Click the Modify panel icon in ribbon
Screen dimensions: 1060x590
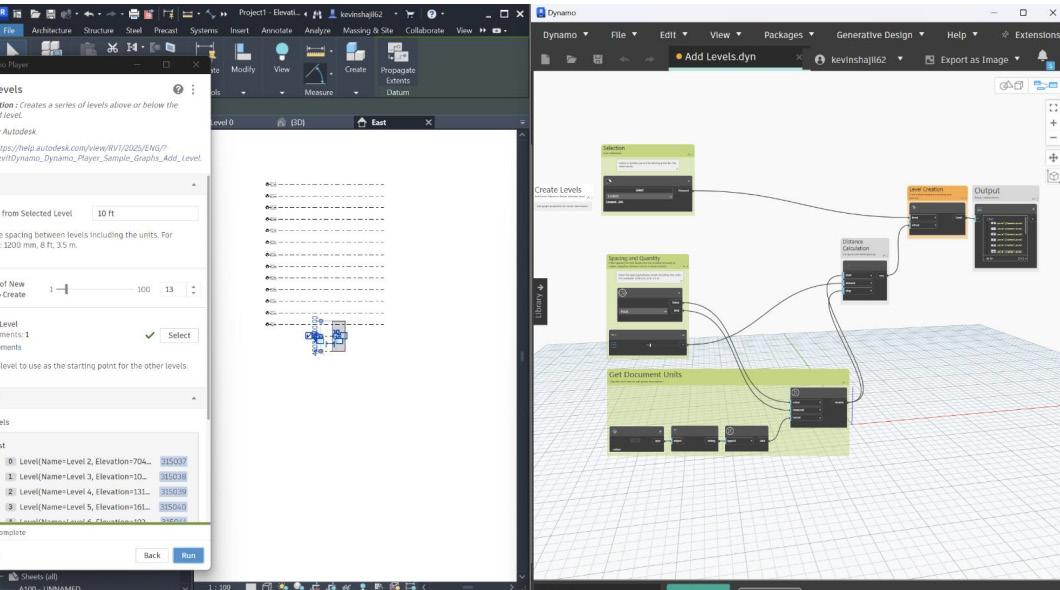tap(243, 52)
